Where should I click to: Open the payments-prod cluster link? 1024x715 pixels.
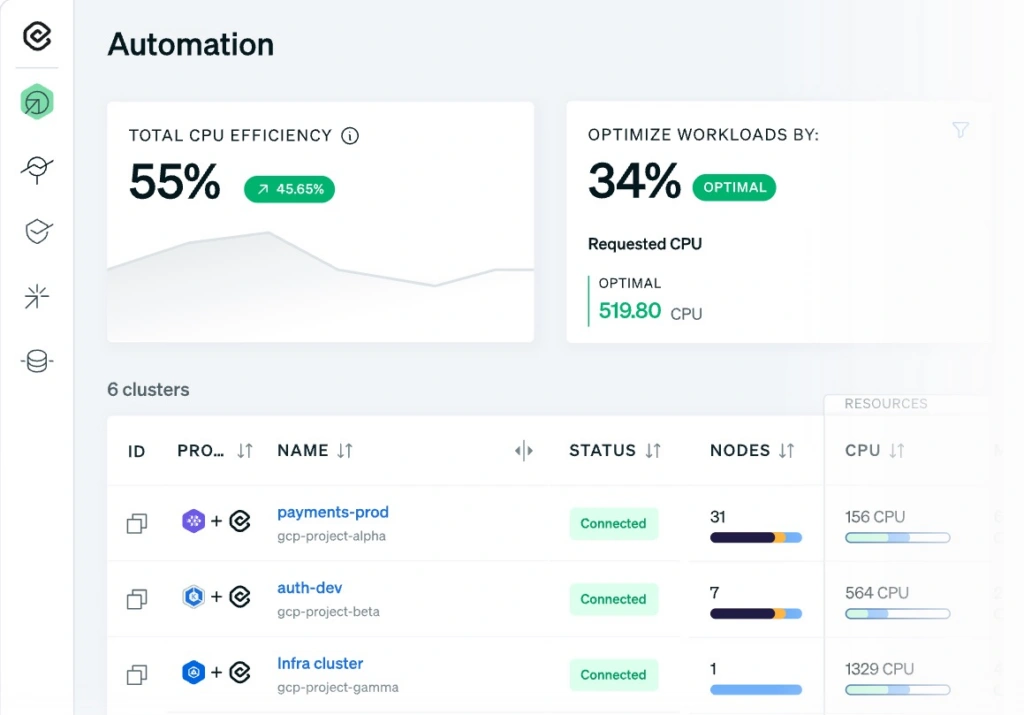click(332, 512)
